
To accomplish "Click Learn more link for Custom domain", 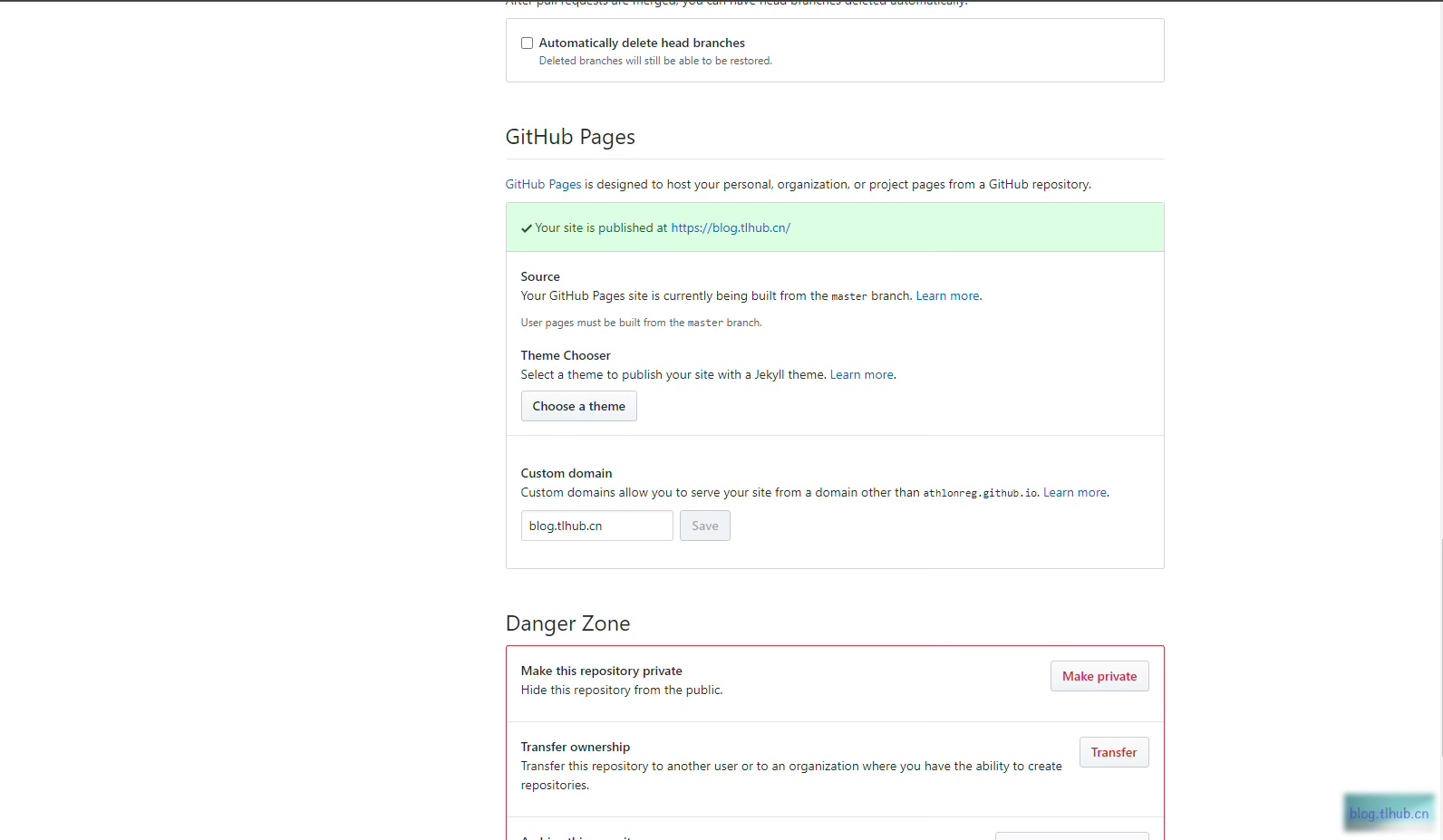I will tap(1074, 493).
